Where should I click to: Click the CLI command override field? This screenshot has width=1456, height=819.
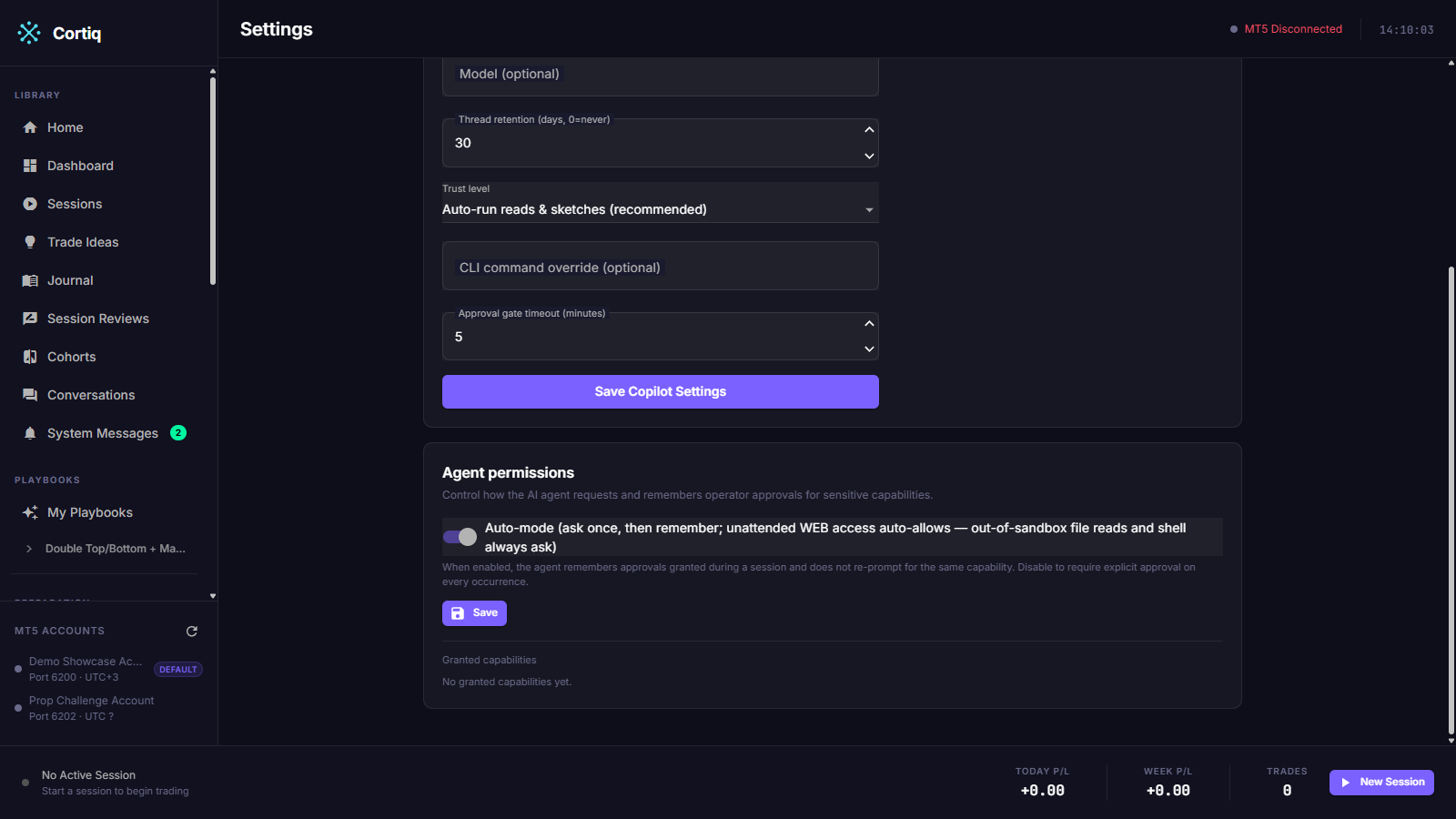click(661, 267)
